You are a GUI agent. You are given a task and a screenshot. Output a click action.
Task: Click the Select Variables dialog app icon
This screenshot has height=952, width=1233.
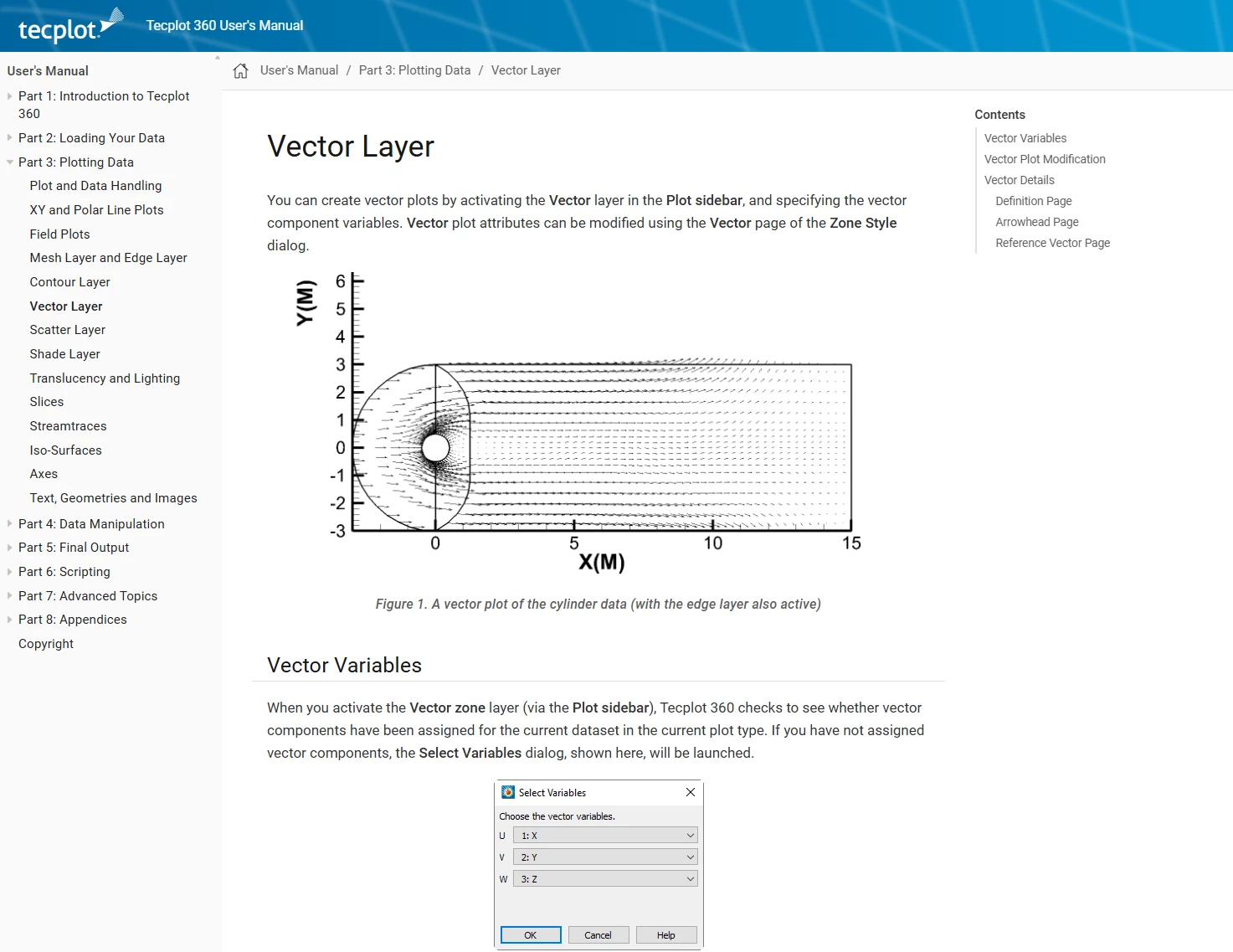point(508,792)
